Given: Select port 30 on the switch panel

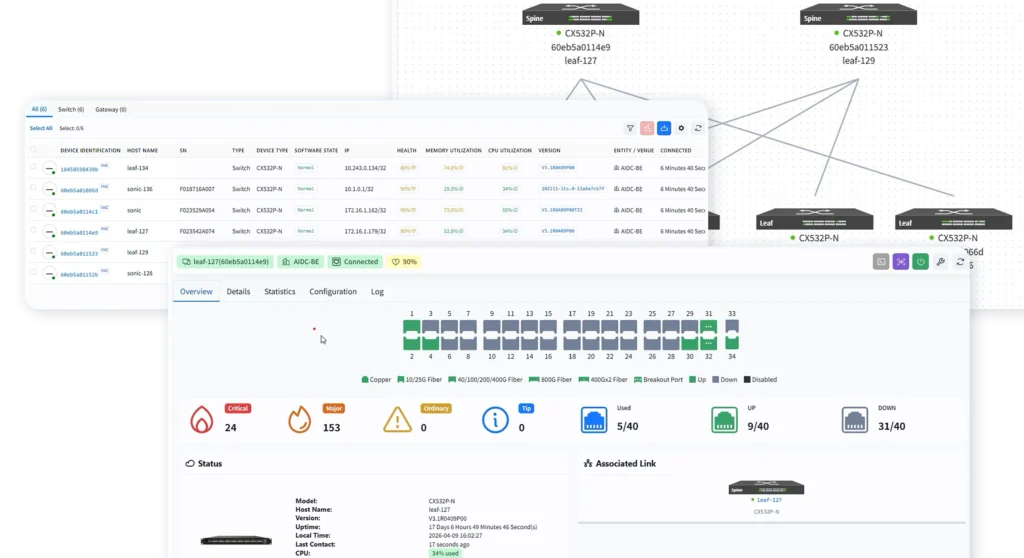Looking at the screenshot, I should [x=690, y=342].
